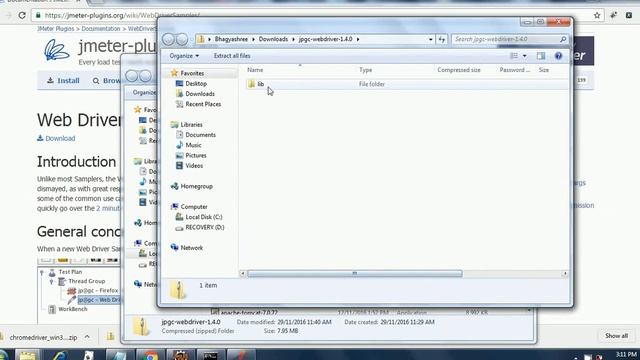640x360 pixels.
Task: Sort by the Name column header
Action: pyautogui.click(x=255, y=70)
